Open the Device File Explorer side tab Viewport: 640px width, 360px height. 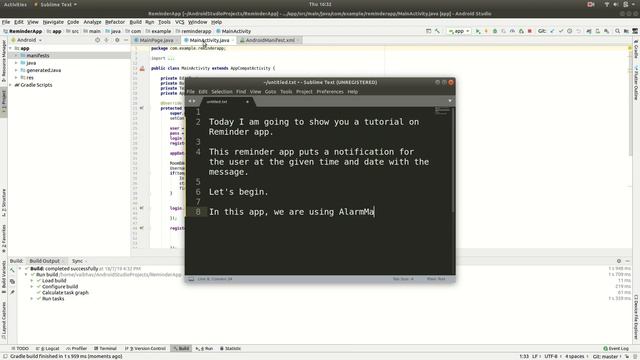click(x=636, y=317)
